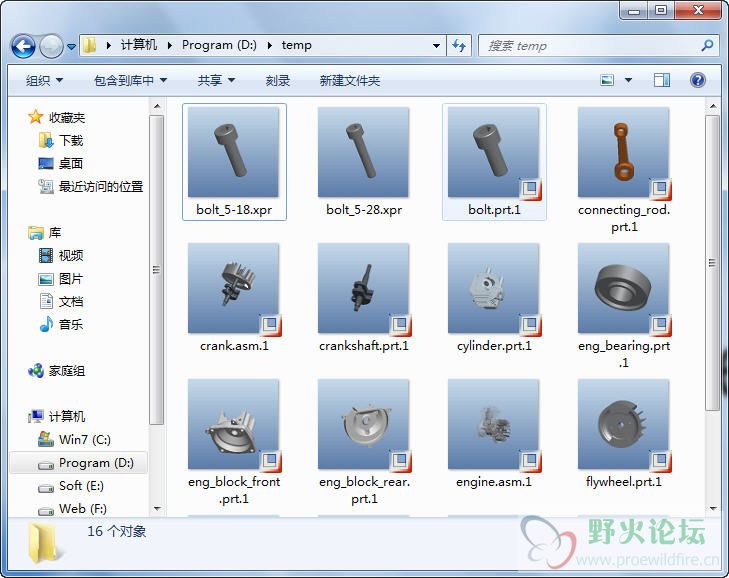Image resolution: width=729 pixels, height=578 pixels.
Task: Click the navigation pane scrollbar thumb
Action: pyautogui.click(x=157, y=270)
